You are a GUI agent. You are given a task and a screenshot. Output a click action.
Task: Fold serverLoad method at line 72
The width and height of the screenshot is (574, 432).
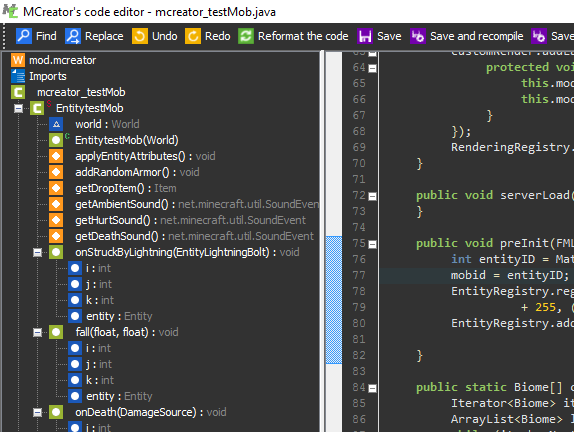click(x=372, y=196)
